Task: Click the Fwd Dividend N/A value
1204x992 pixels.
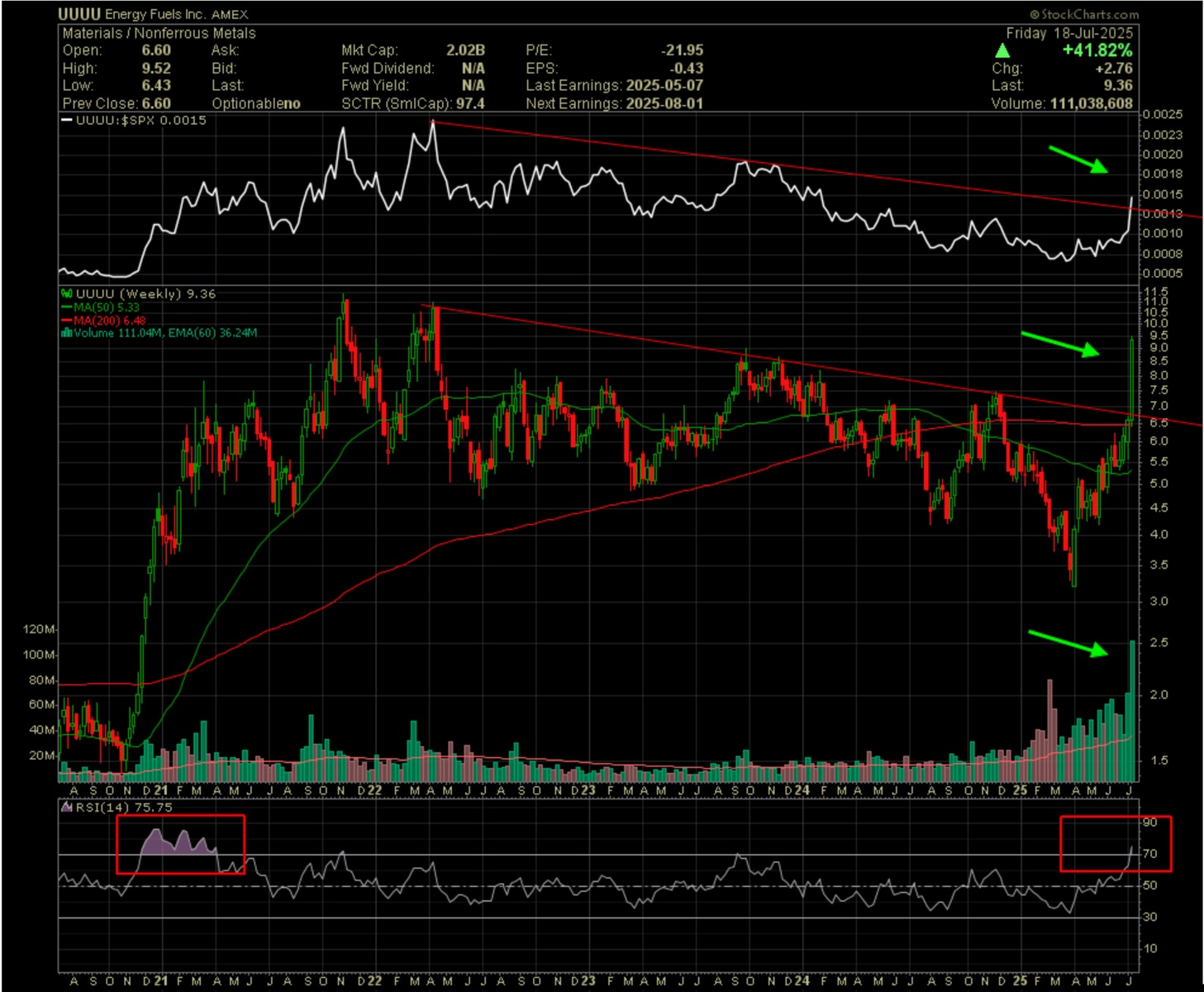Action: pos(474,69)
